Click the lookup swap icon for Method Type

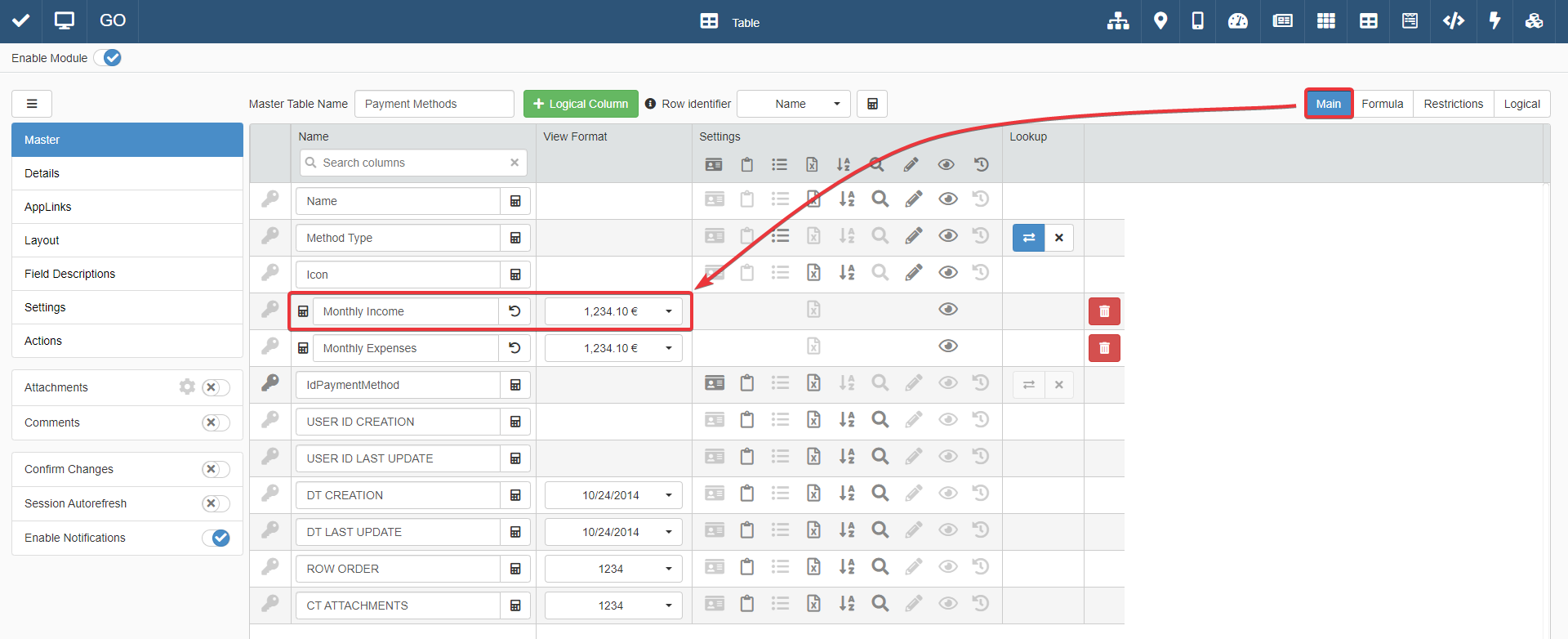coord(1028,238)
